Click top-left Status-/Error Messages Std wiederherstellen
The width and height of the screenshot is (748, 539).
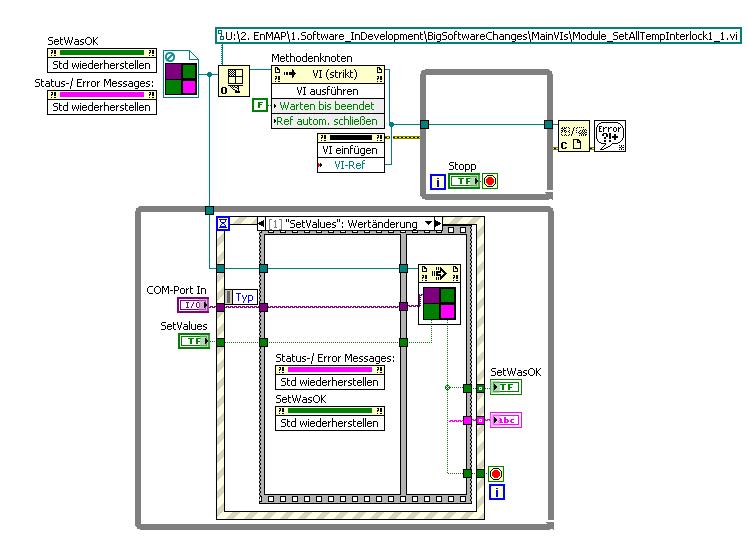click(102, 107)
